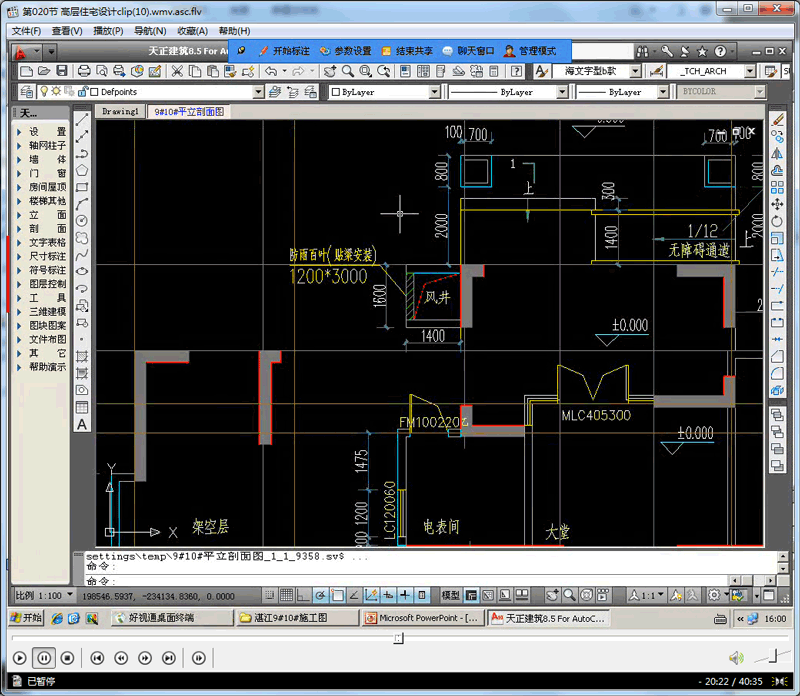Switch to the Drawing1 tab

120,112
